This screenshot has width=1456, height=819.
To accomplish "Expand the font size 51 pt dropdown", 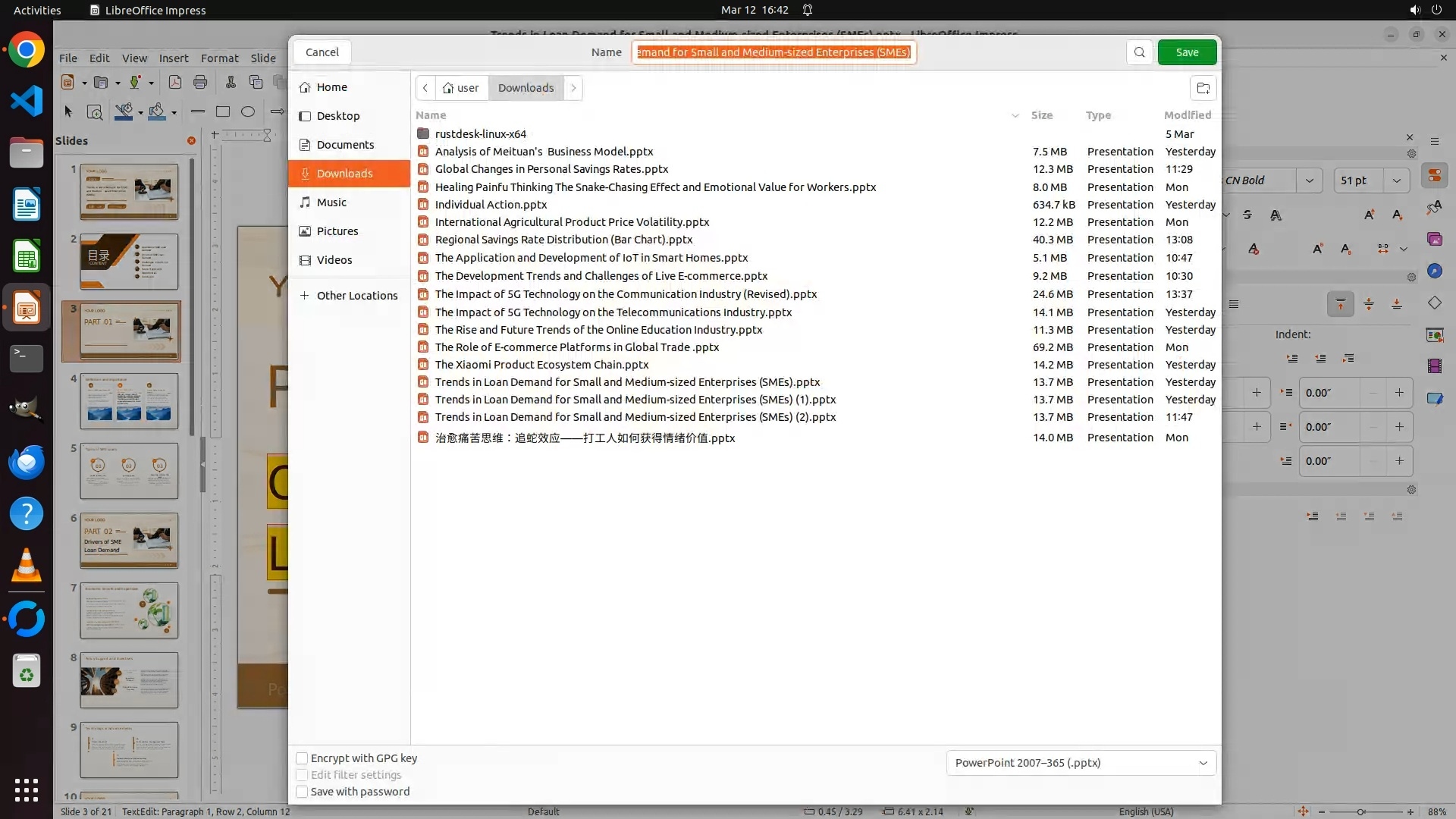I will (1396, 180).
